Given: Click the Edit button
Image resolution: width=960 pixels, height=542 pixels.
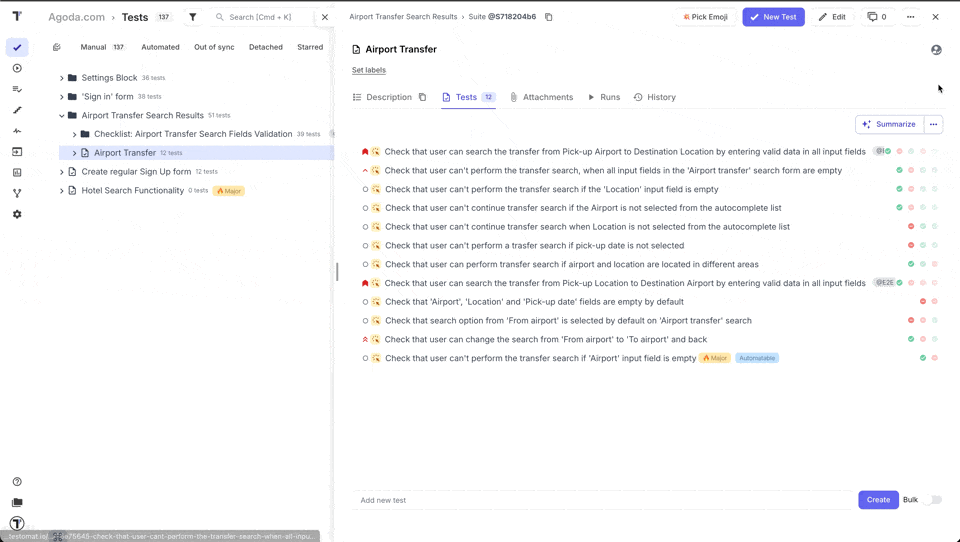Looking at the screenshot, I should point(832,17).
